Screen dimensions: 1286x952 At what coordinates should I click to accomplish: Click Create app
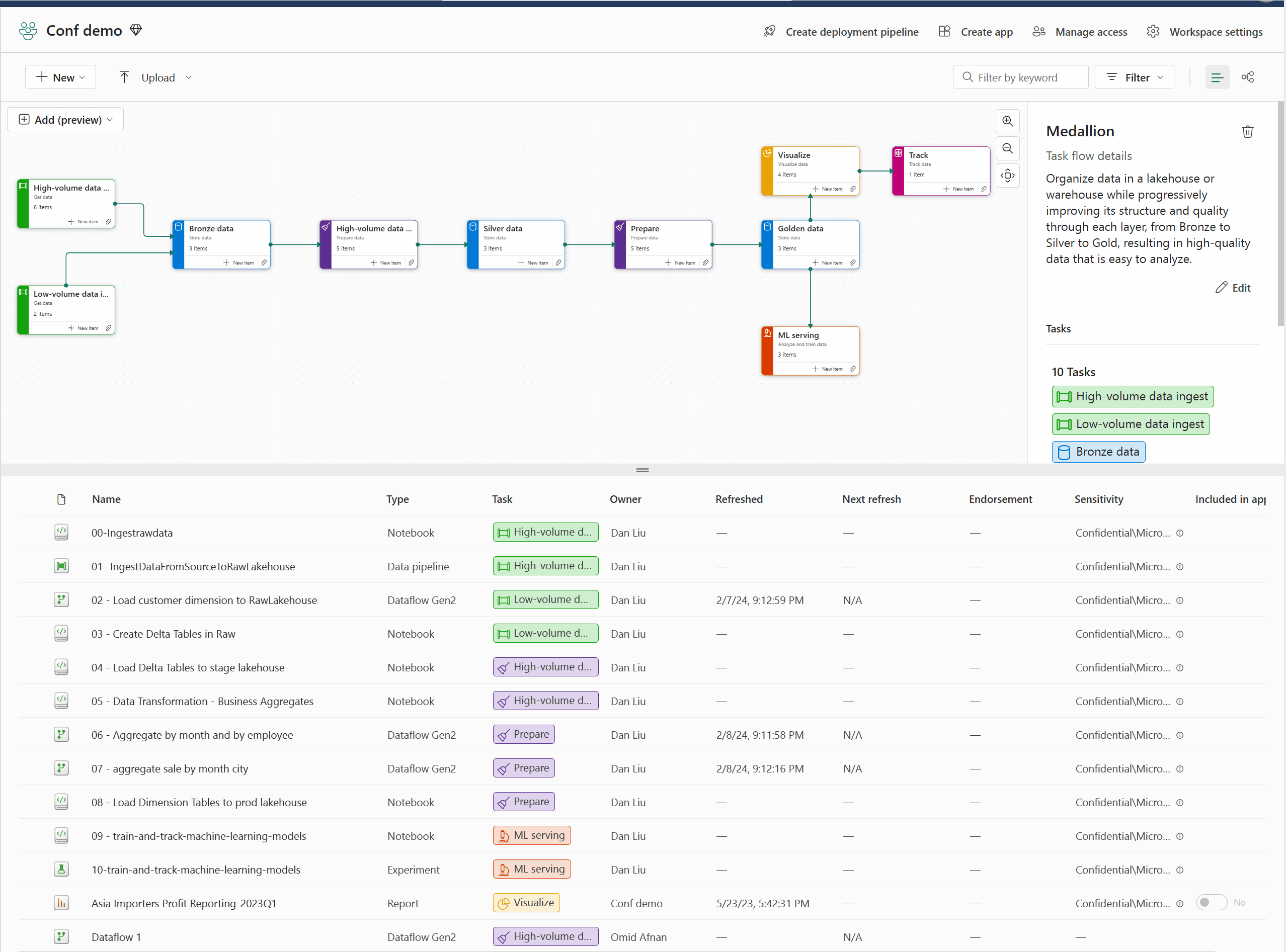[975, 32]
